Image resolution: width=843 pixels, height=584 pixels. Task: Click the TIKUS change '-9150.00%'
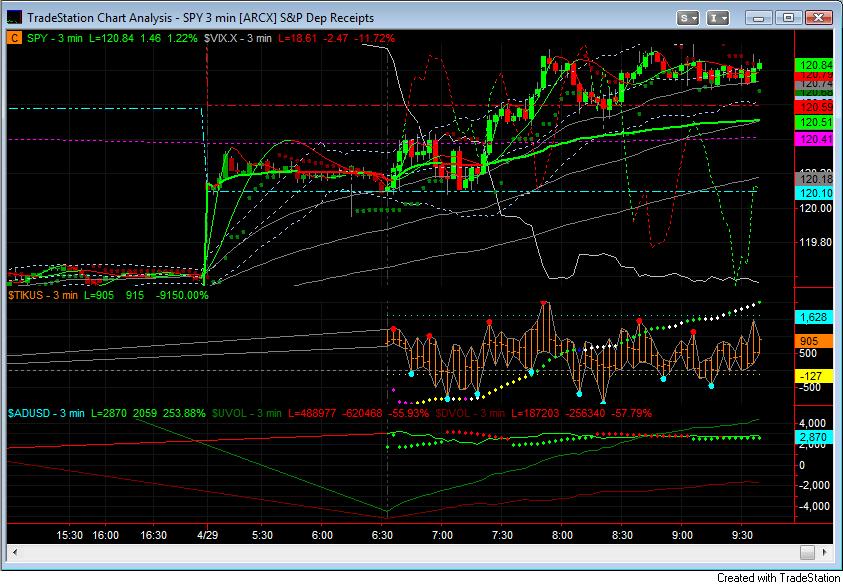point(182,295)
